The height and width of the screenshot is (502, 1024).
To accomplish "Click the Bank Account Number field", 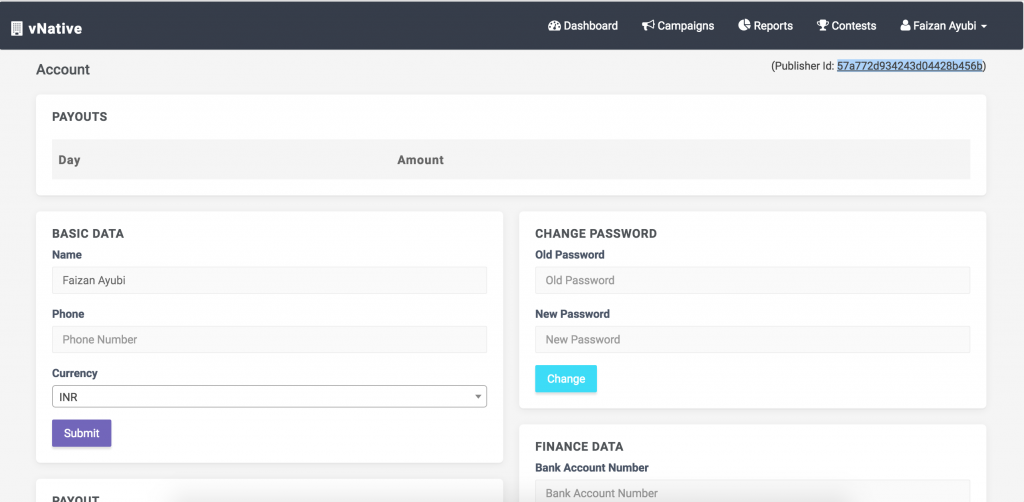I will pyautogui.click(x=752, y=492).
